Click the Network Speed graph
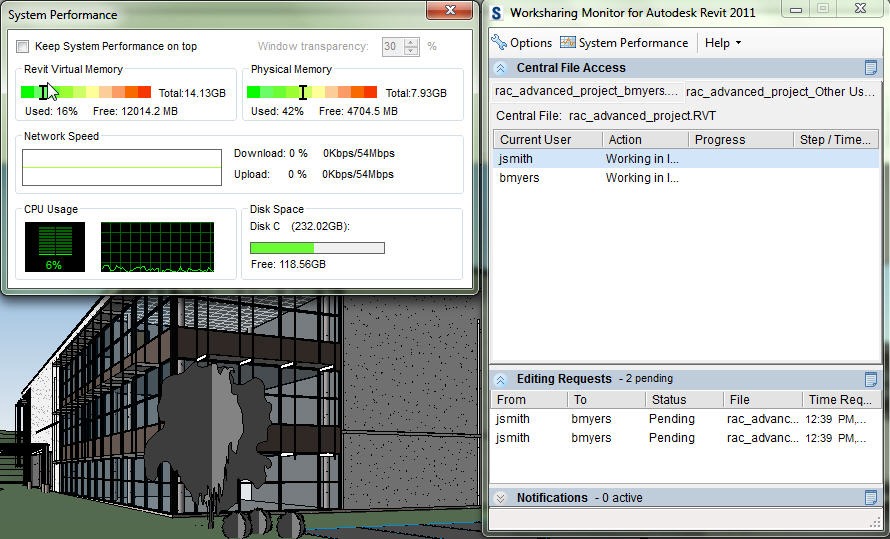Screen dimensions: 890x539 121,167
